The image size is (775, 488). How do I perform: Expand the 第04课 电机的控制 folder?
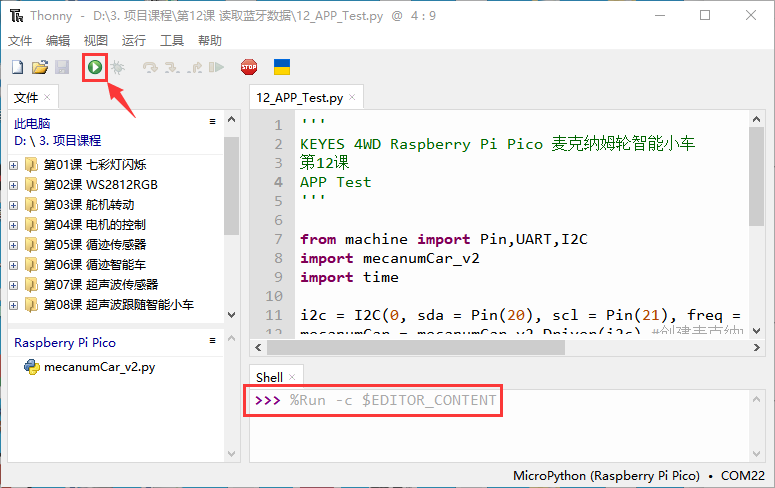[14, 225]
